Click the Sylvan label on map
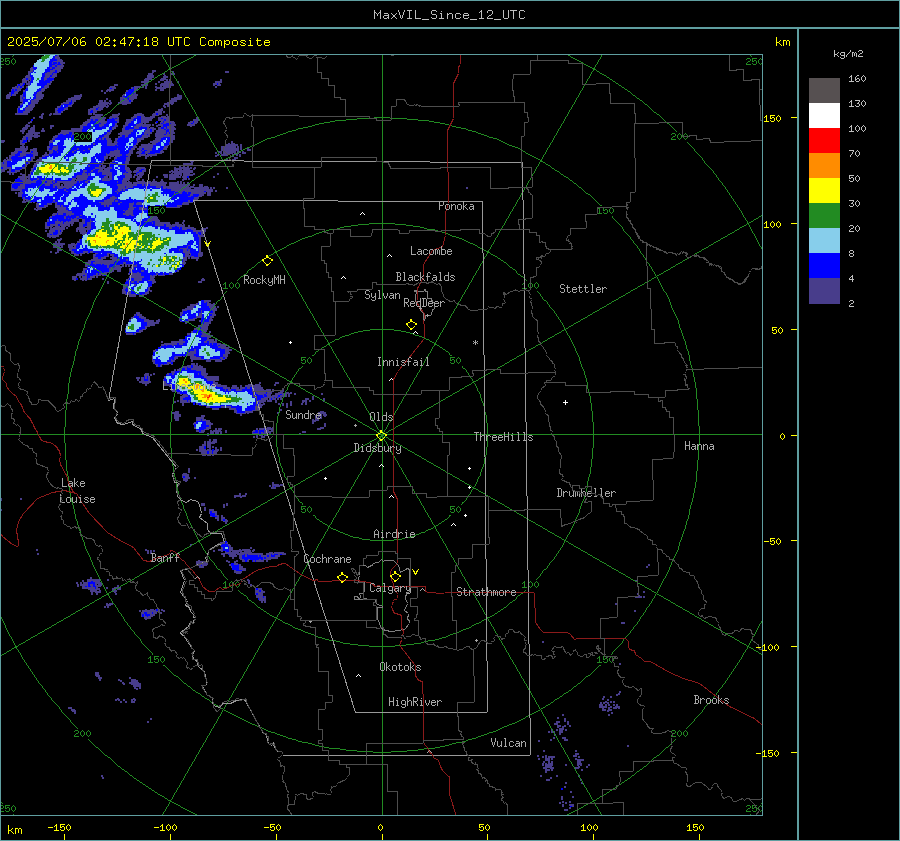This screenshot has height=841, width=900. [x=382, y=295]
